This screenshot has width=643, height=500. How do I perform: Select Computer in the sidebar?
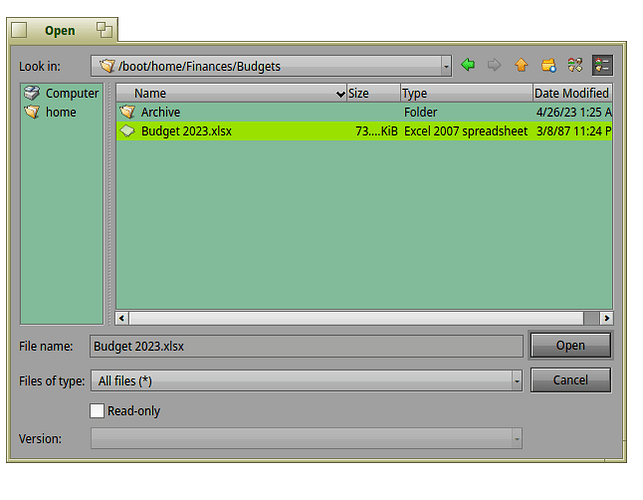pyautogui.click(x=62, y=93)
